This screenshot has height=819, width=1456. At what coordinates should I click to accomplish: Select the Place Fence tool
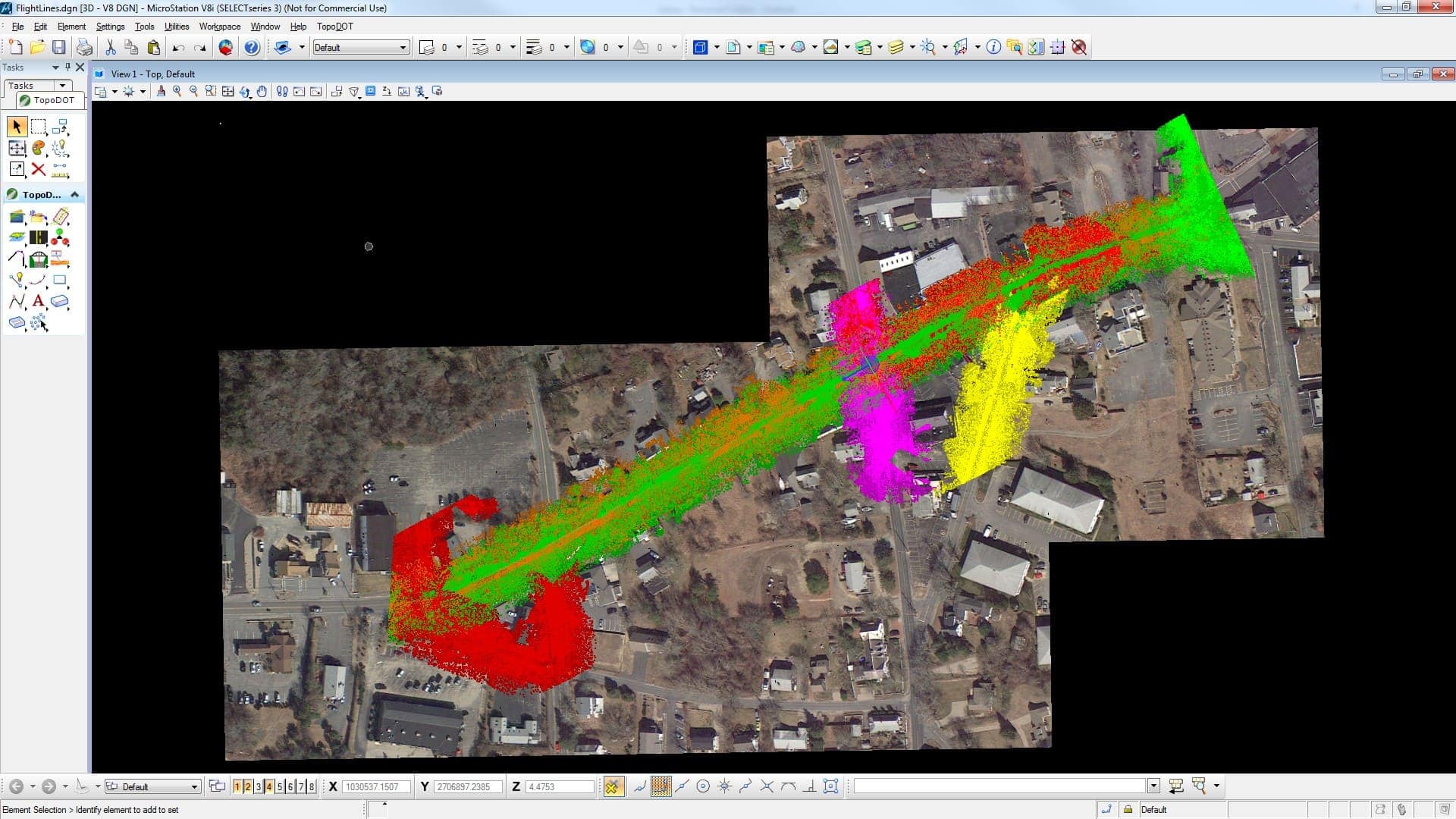[39, 127]
